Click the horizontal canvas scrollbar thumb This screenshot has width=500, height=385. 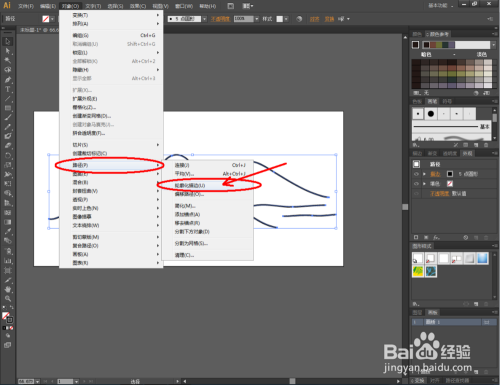[292, 381]
